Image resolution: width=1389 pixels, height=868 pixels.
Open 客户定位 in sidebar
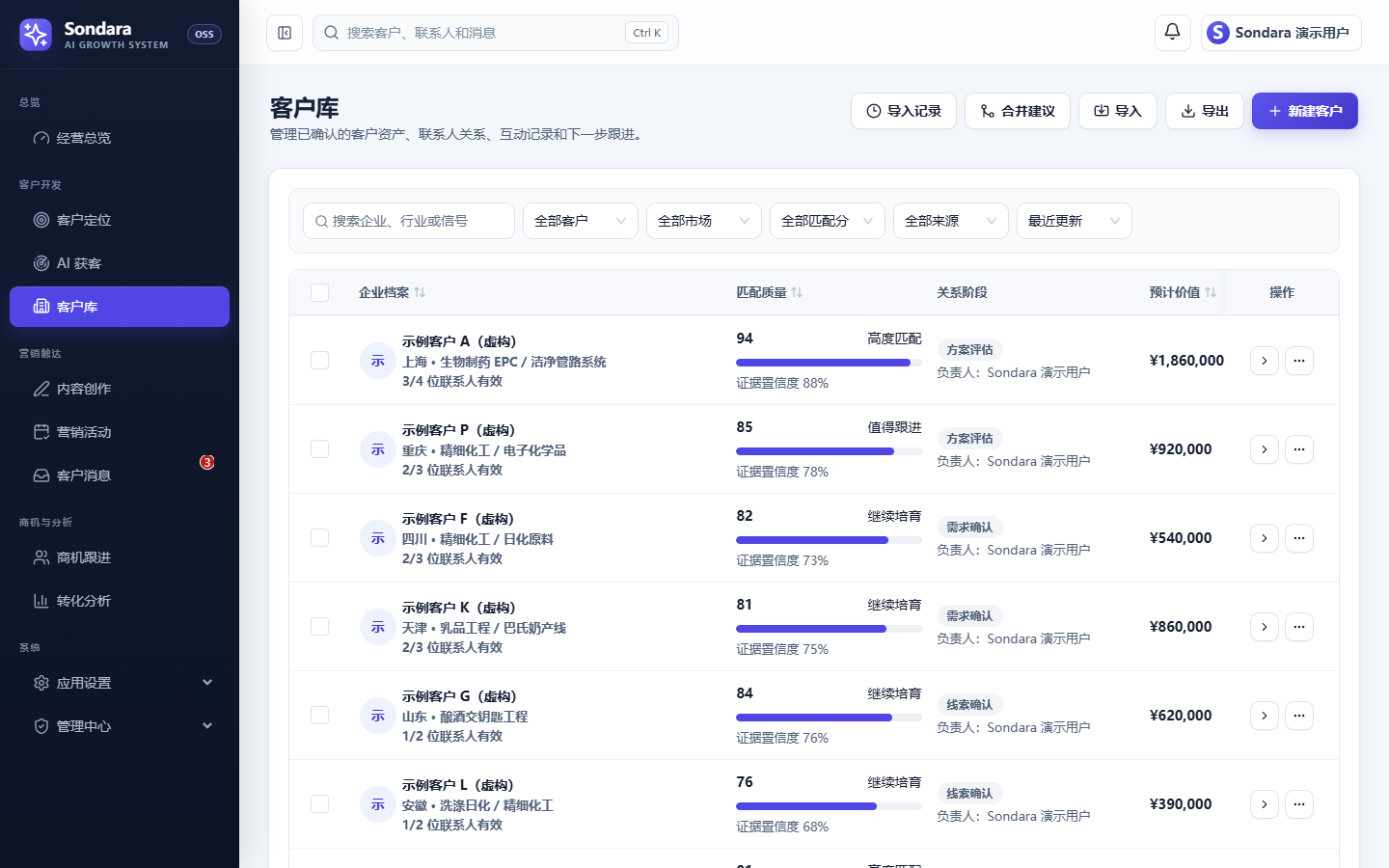pyautogui.click(x=120, y=220)
